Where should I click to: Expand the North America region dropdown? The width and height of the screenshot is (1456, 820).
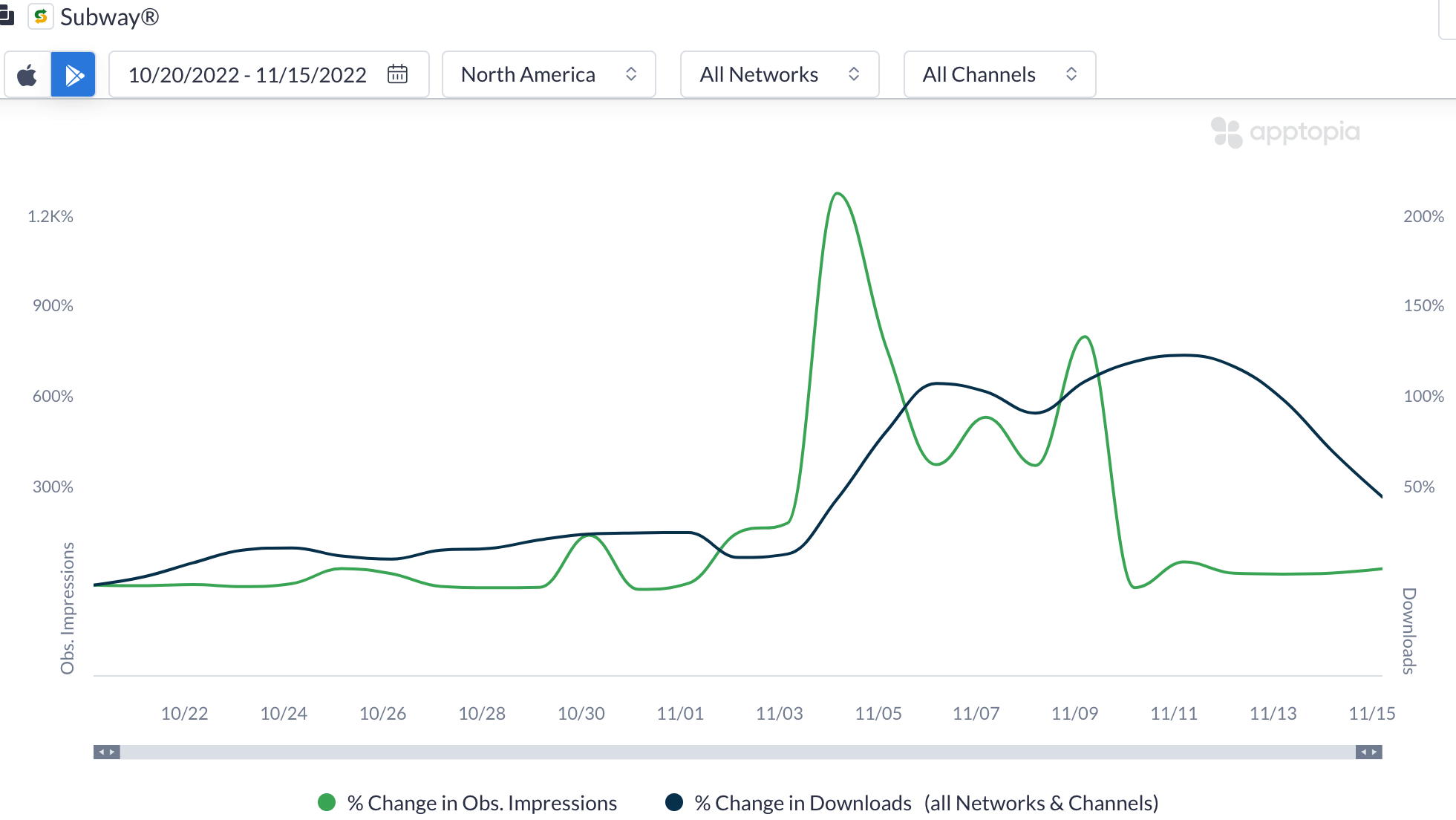click(x=527, y=75)
